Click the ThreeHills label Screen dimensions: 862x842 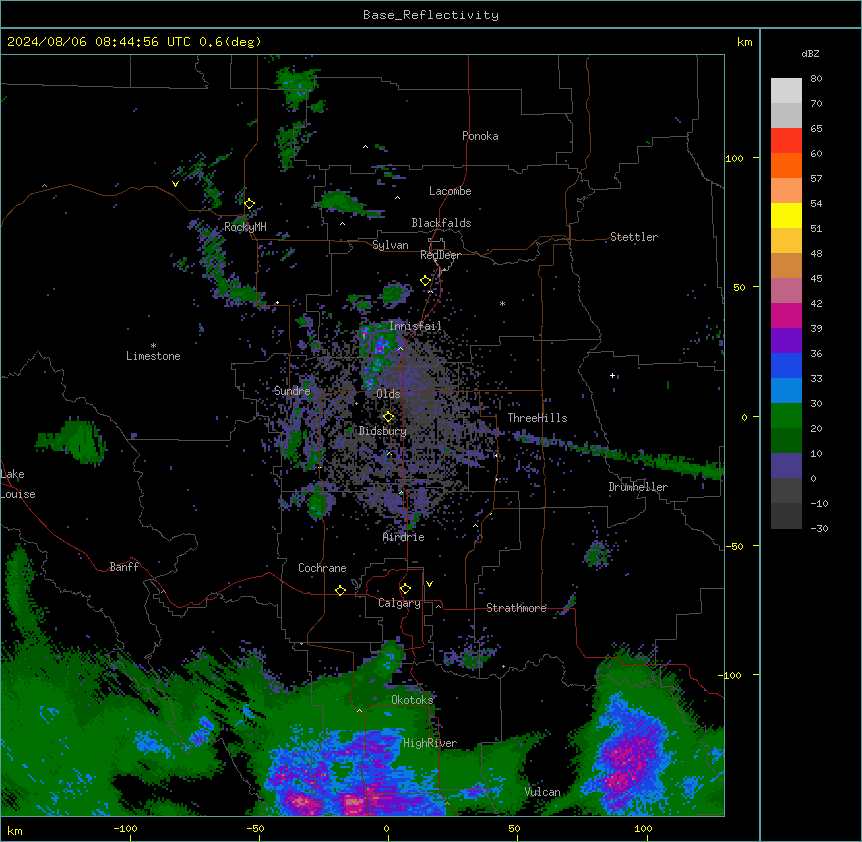point(538,418)
